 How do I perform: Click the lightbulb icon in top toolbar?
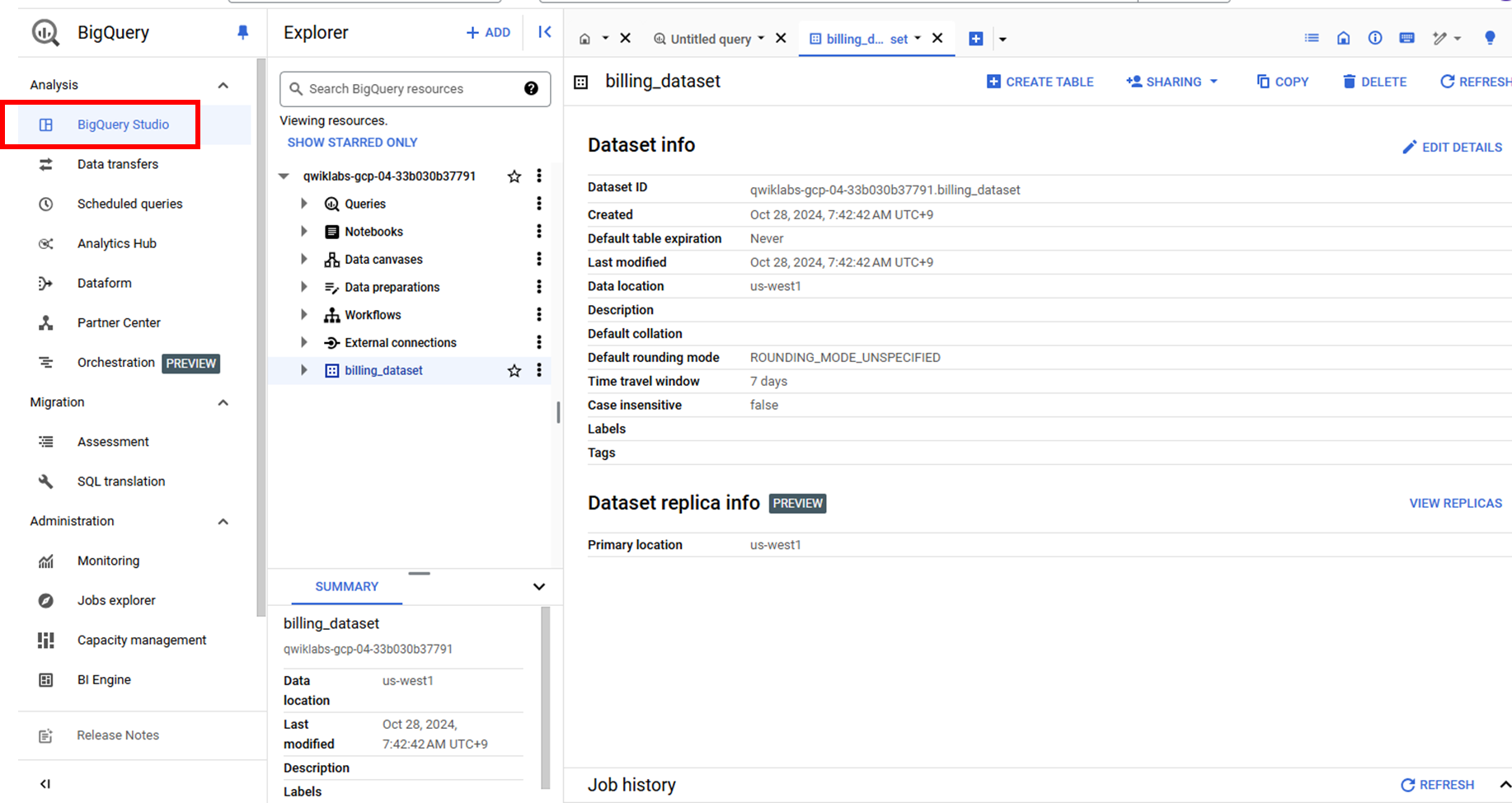tap(1490, 38)
